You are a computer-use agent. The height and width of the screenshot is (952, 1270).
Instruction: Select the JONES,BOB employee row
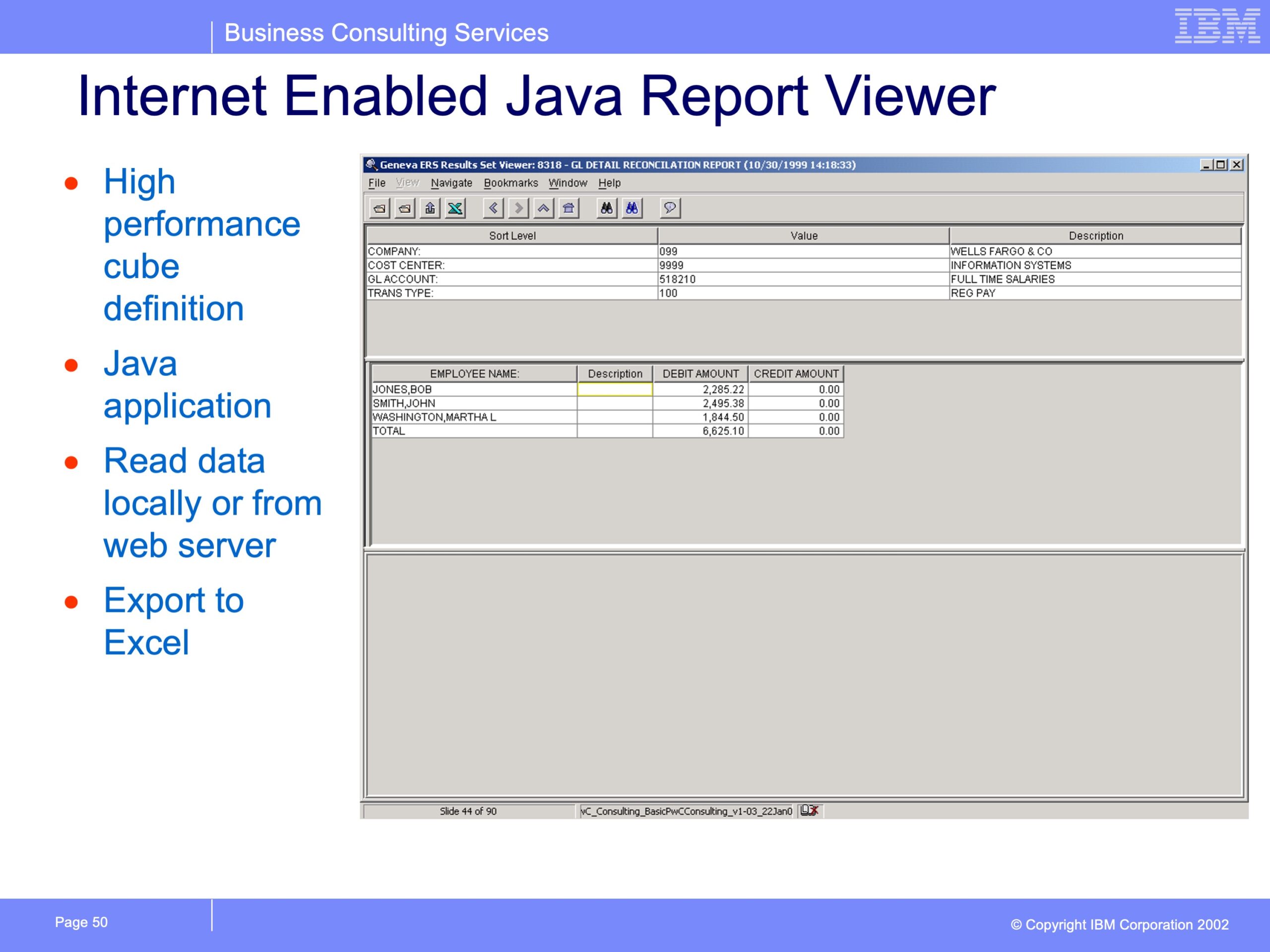point(474,390)
